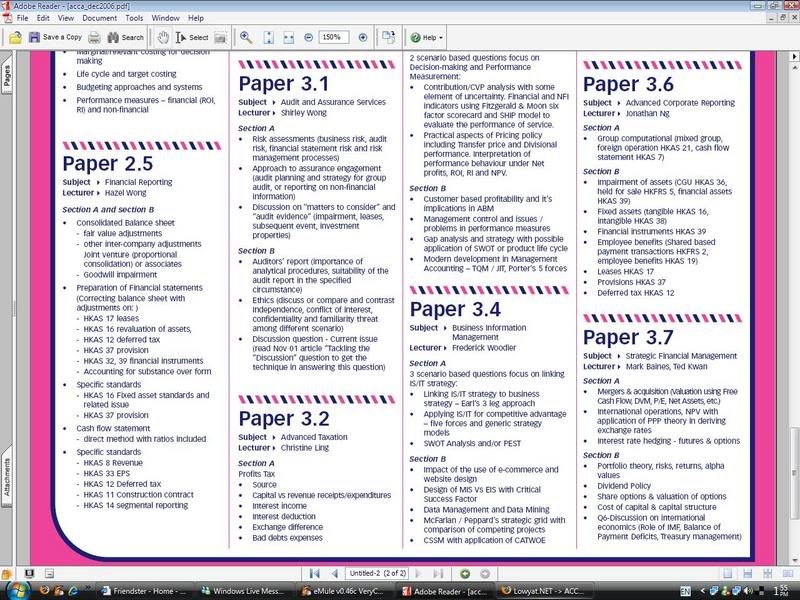Switch to eMule v0.46c taskbar button
Screen dimensions: 800x600
coord(345,591)
